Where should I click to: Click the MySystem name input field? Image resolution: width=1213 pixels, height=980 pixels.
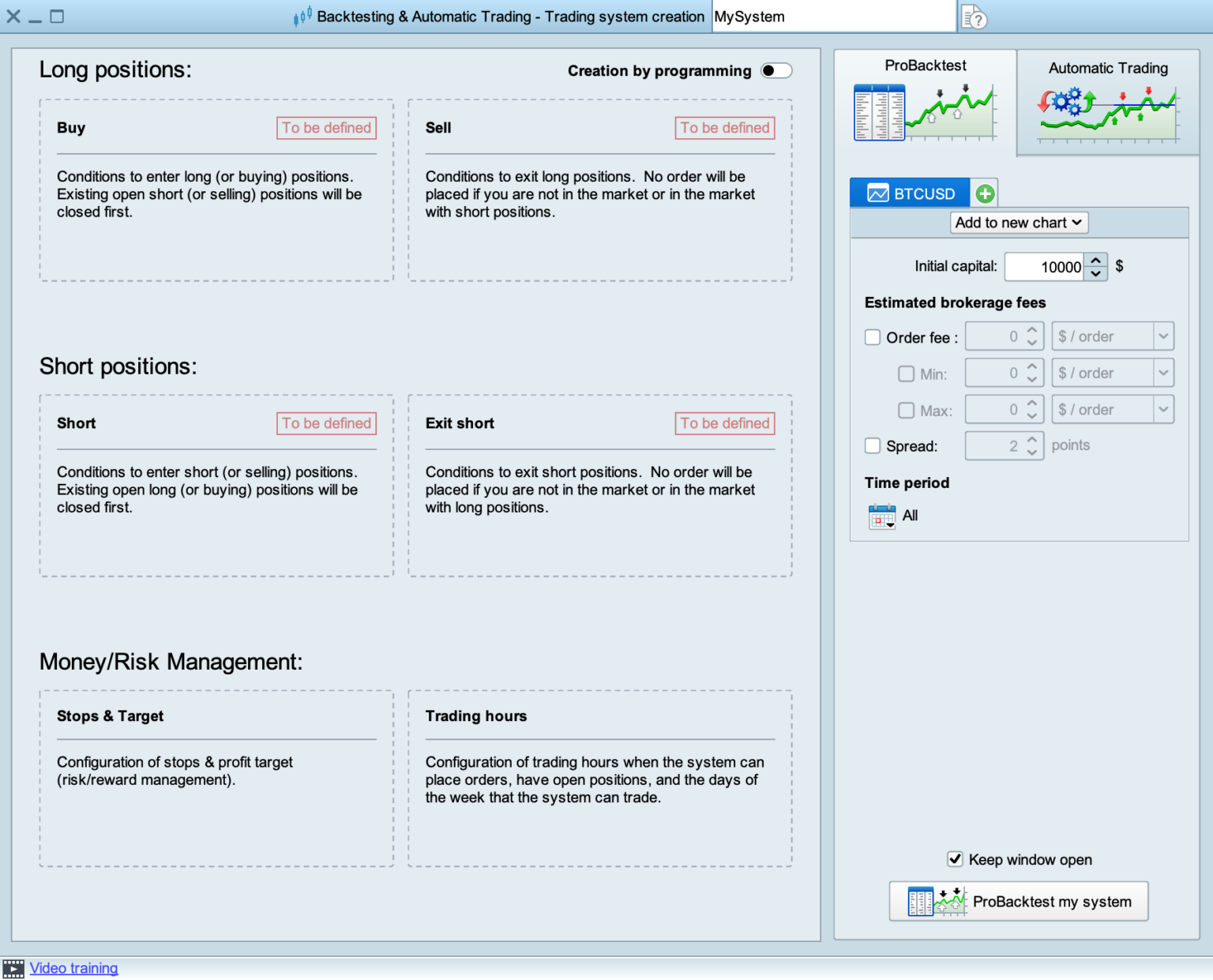point(834,17)
